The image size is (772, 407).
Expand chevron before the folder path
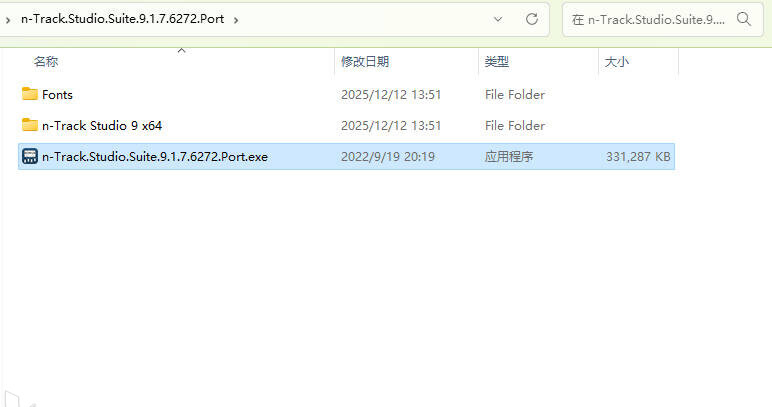pos(8,20)
